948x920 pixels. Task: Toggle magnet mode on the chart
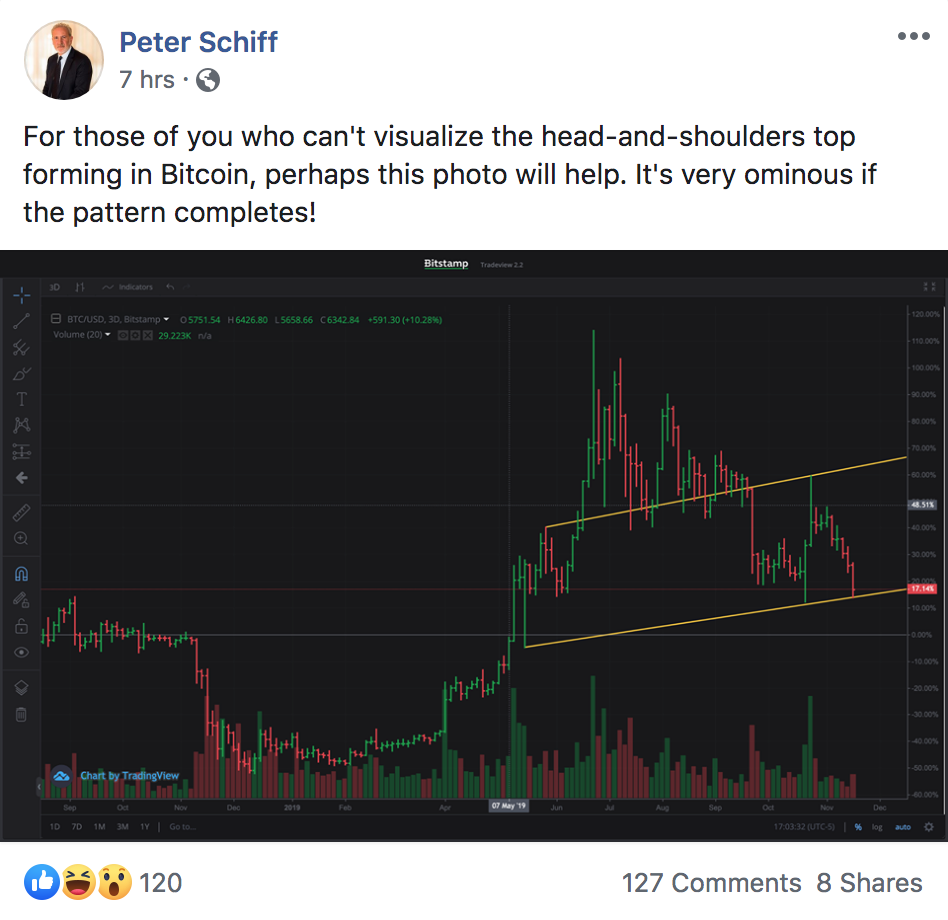(x=22, y=574)
